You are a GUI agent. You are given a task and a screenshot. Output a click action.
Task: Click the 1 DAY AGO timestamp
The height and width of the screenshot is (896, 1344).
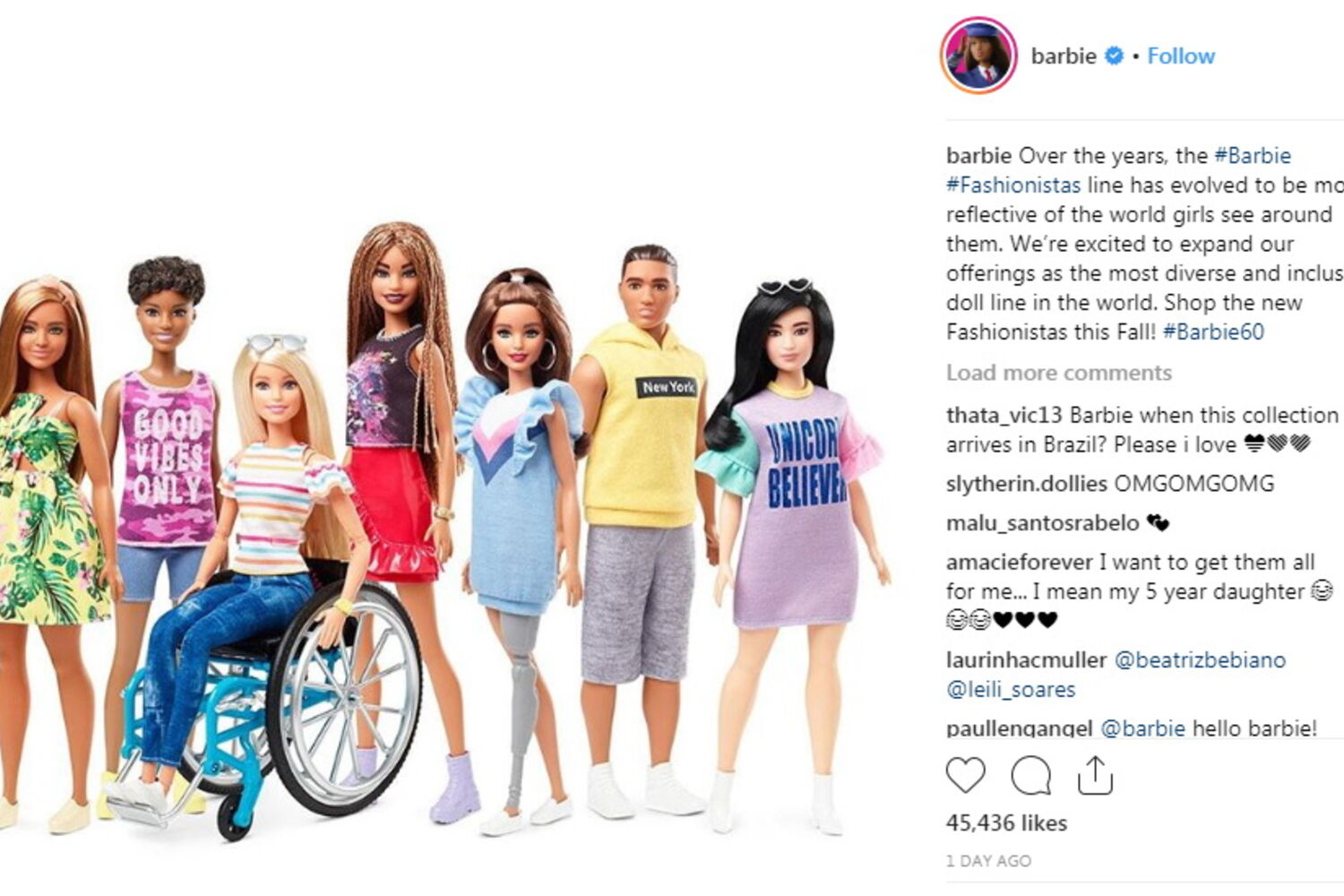point(988,860)
